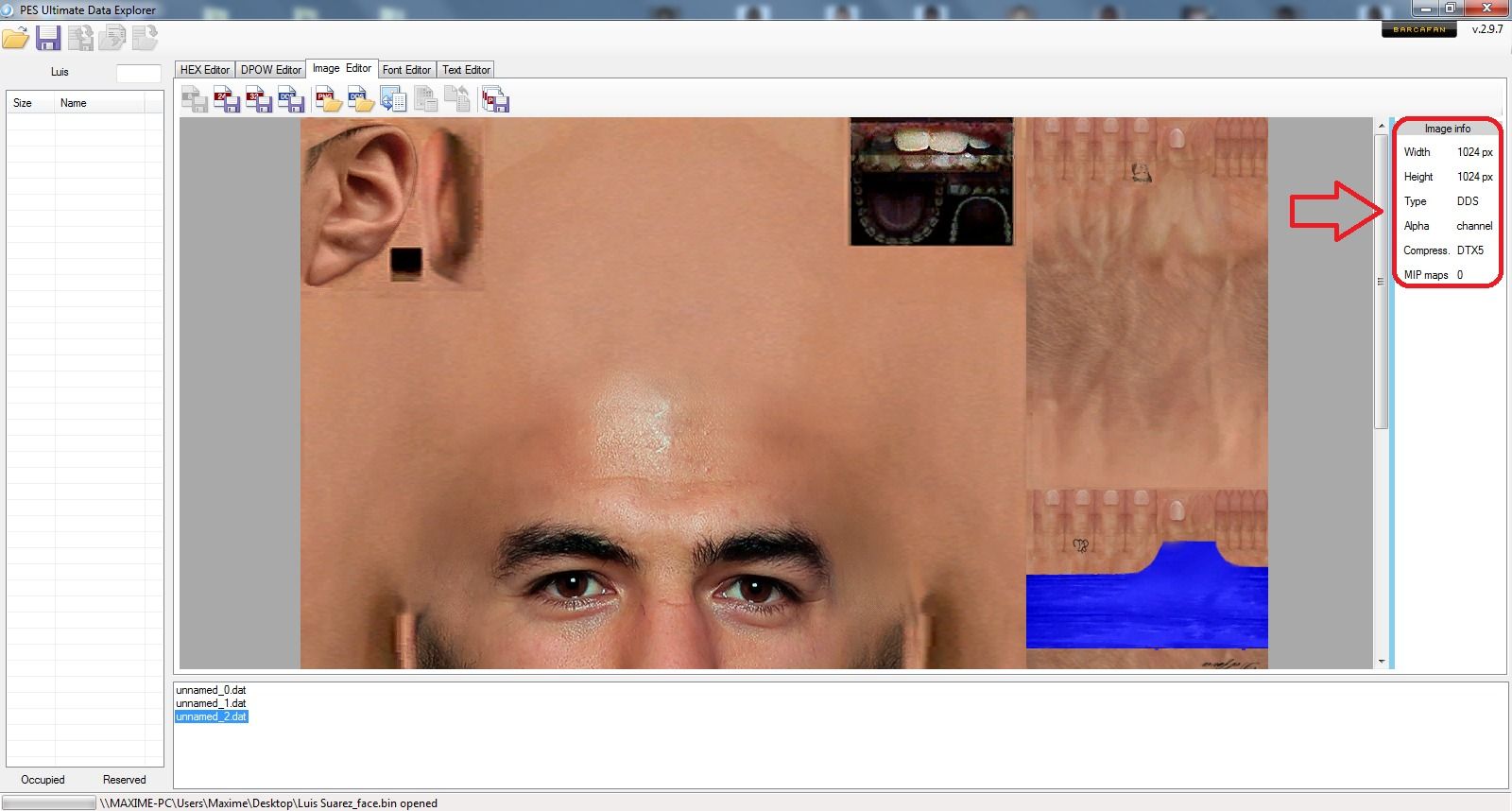Import a PNG image with the folder icon
This screenshot has height=811, width=1512.
[x=328, y=99]
